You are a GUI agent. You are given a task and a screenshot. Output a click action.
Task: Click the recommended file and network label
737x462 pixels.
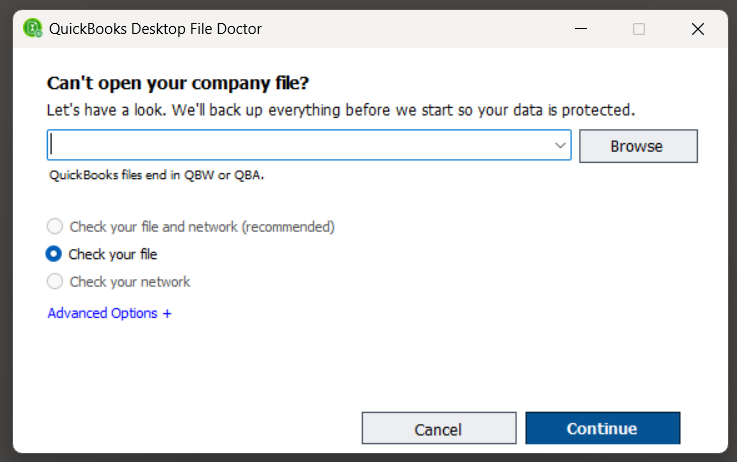[x=202, y=227]
